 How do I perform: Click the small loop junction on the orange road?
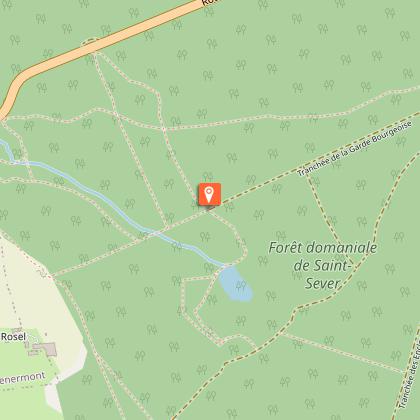tap(90, 43)
